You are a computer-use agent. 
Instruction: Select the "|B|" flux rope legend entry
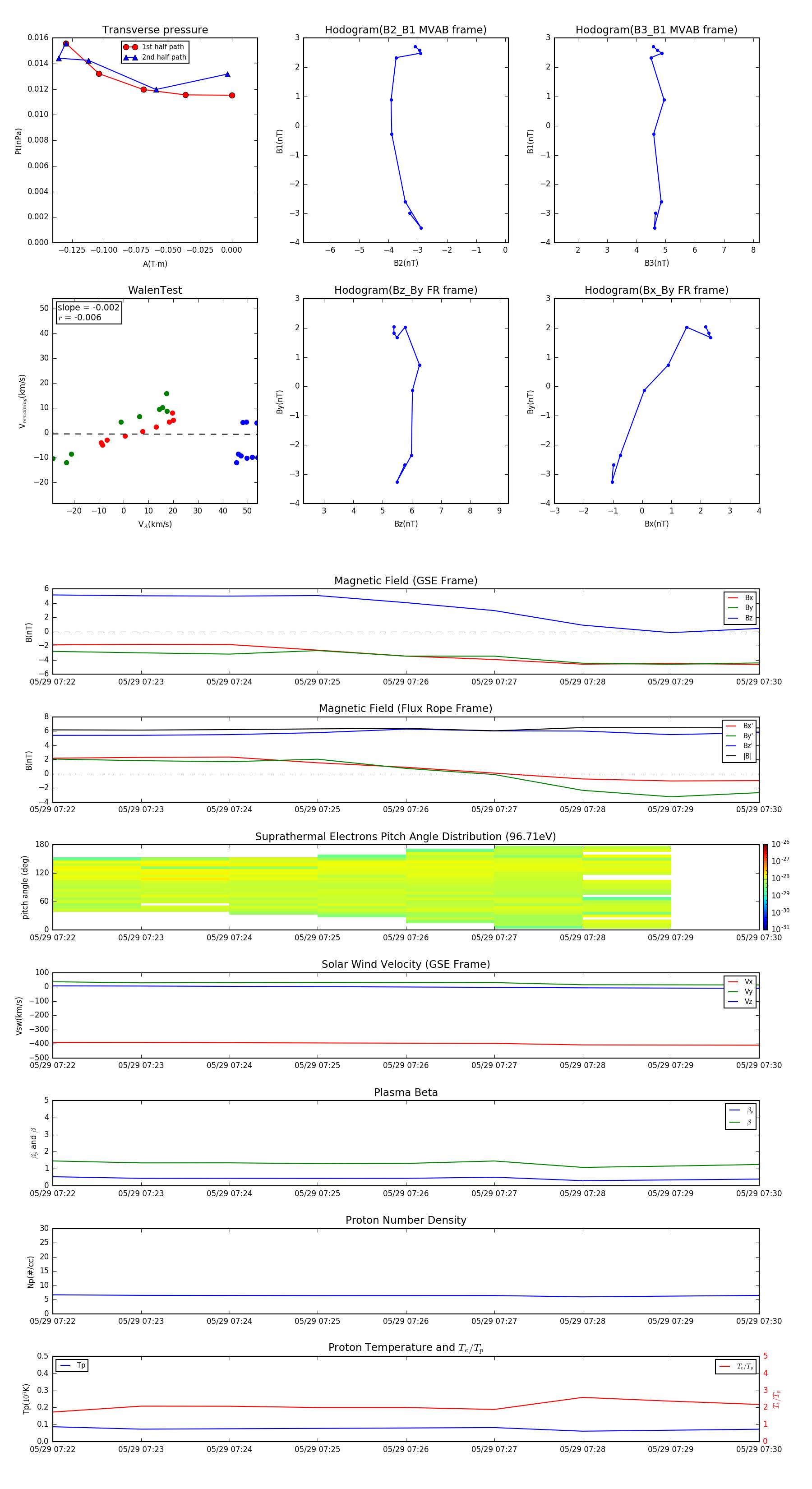click(739, 756)
